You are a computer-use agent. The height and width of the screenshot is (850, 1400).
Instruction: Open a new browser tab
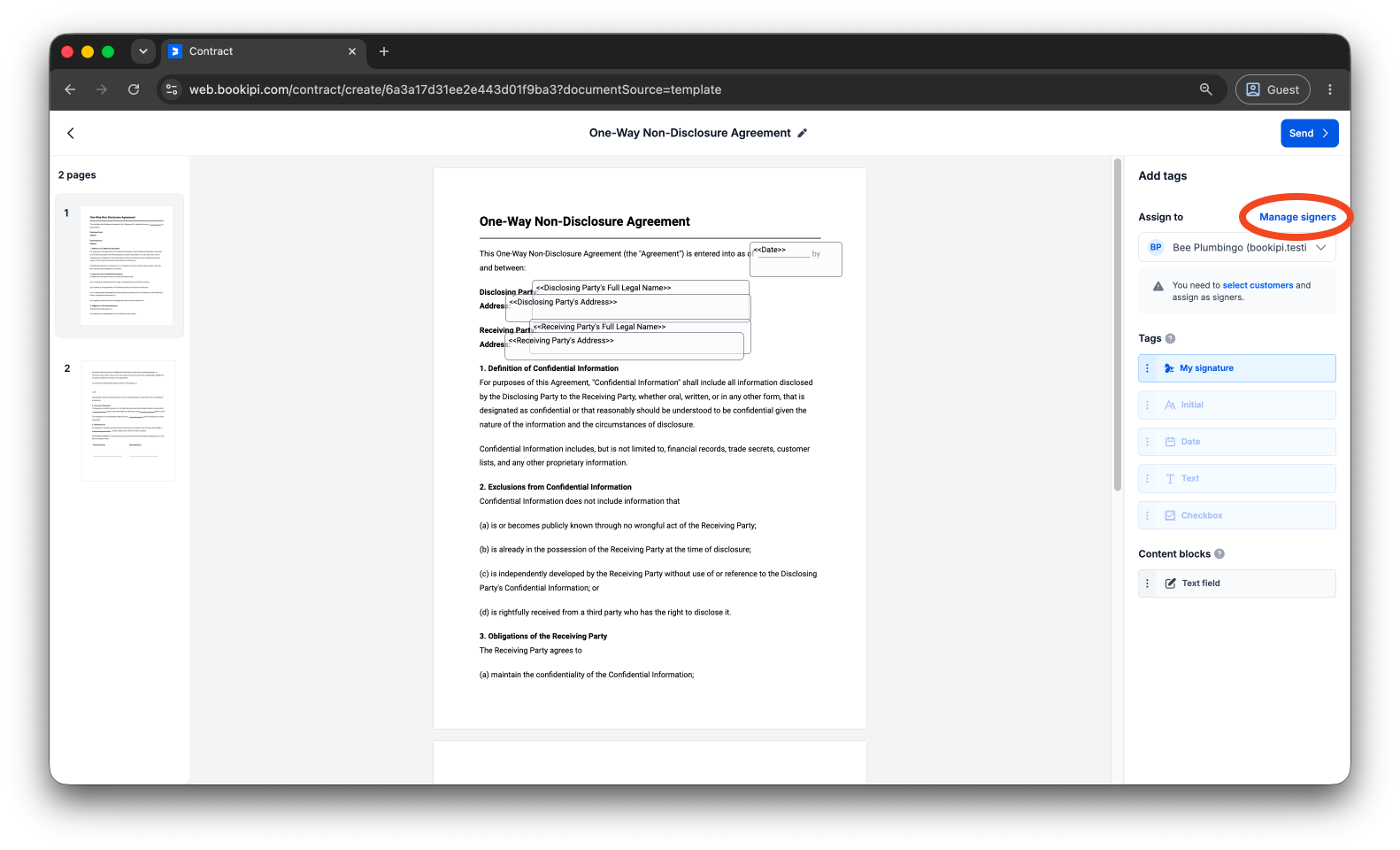[x=384, y=51]
